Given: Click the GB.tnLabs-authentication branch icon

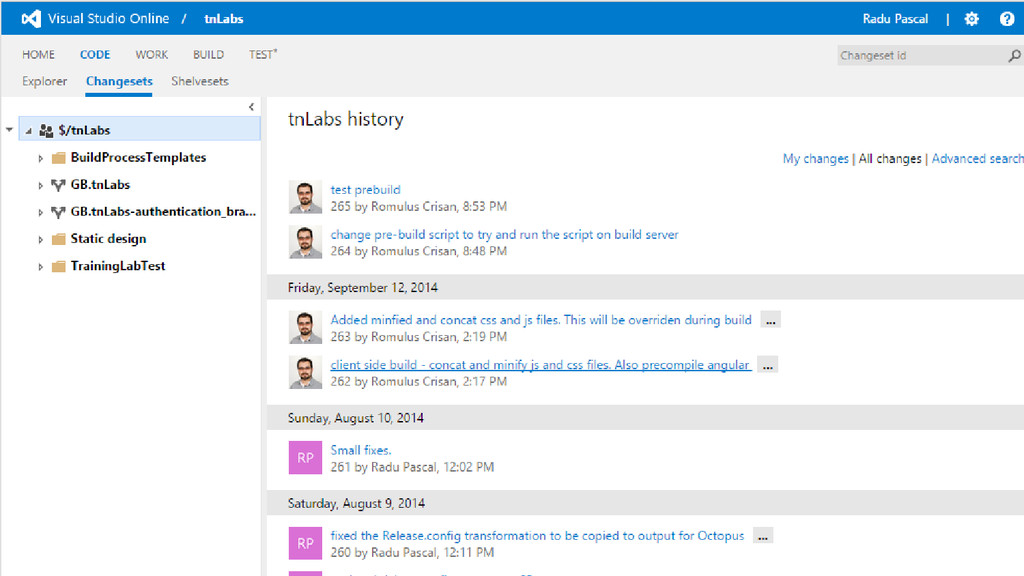Looking at the screenshot, I should click(x=58, y=212).
